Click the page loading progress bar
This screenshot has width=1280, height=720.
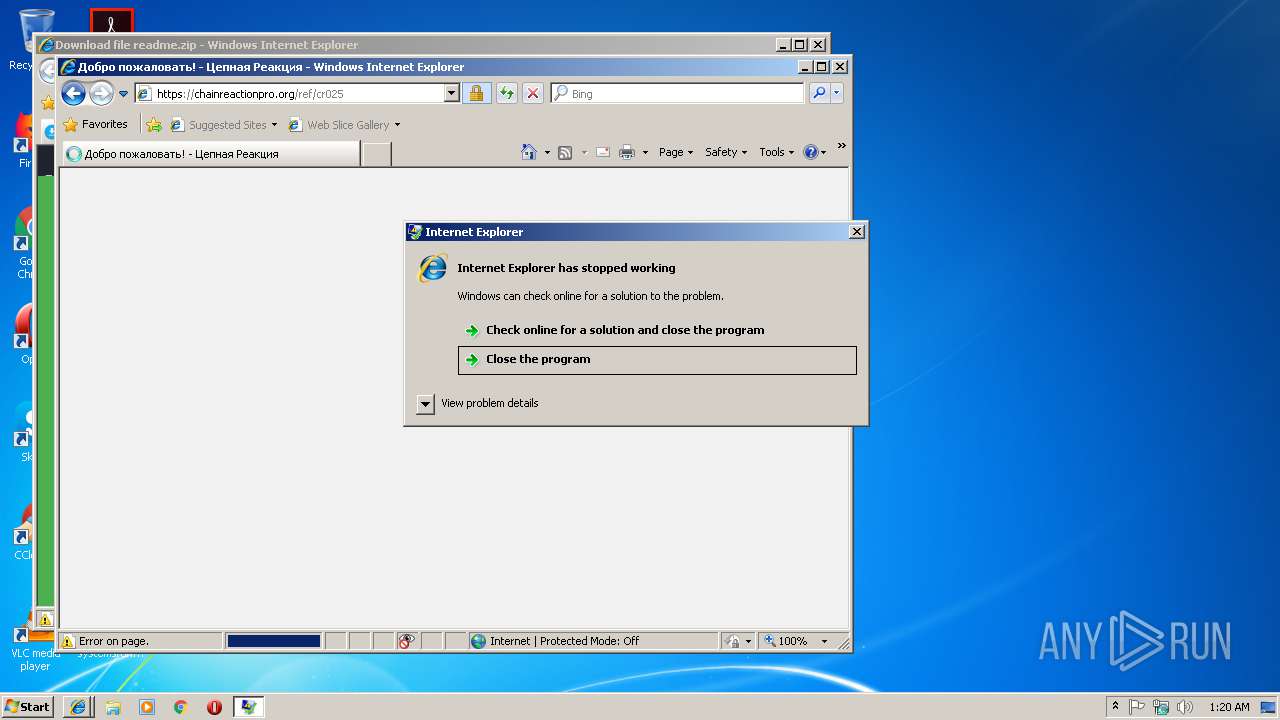tap(274, 641)
